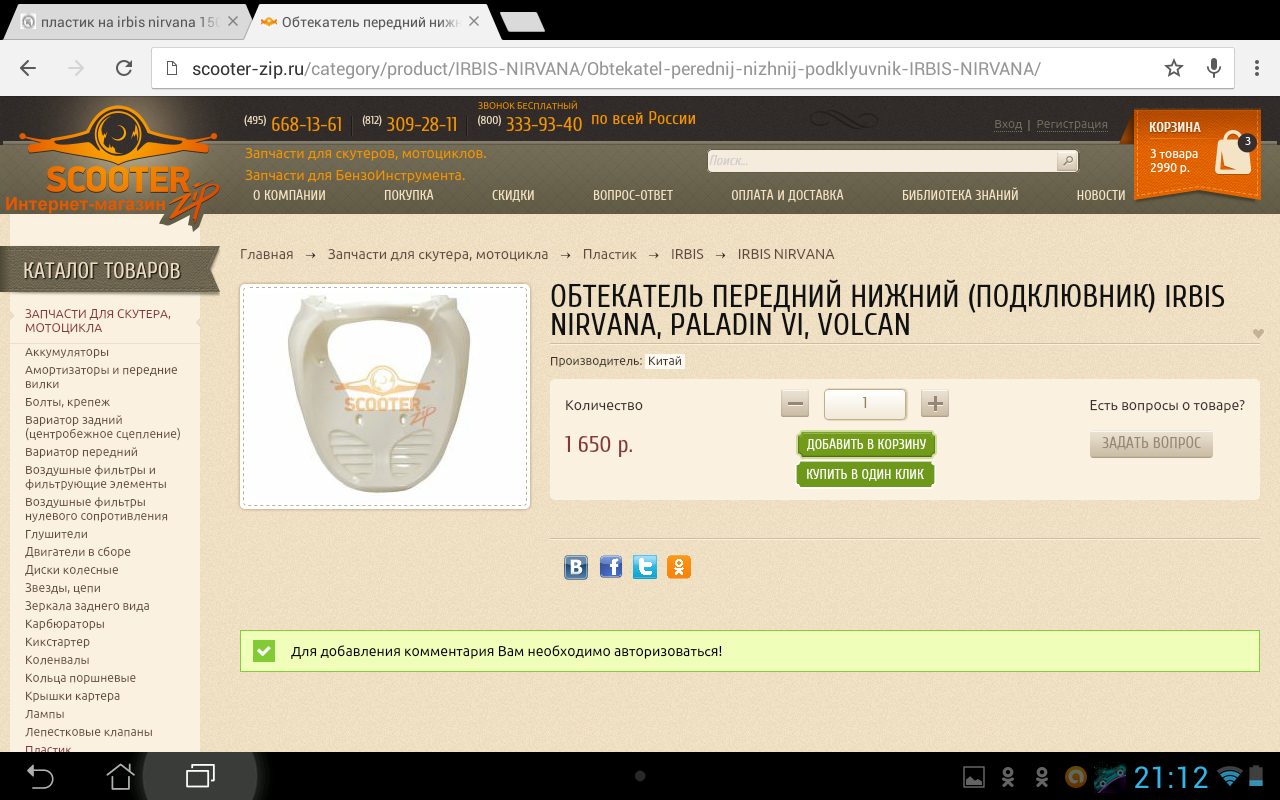
Task: Share product on VKontakte icon
Action: click(576, 568)
